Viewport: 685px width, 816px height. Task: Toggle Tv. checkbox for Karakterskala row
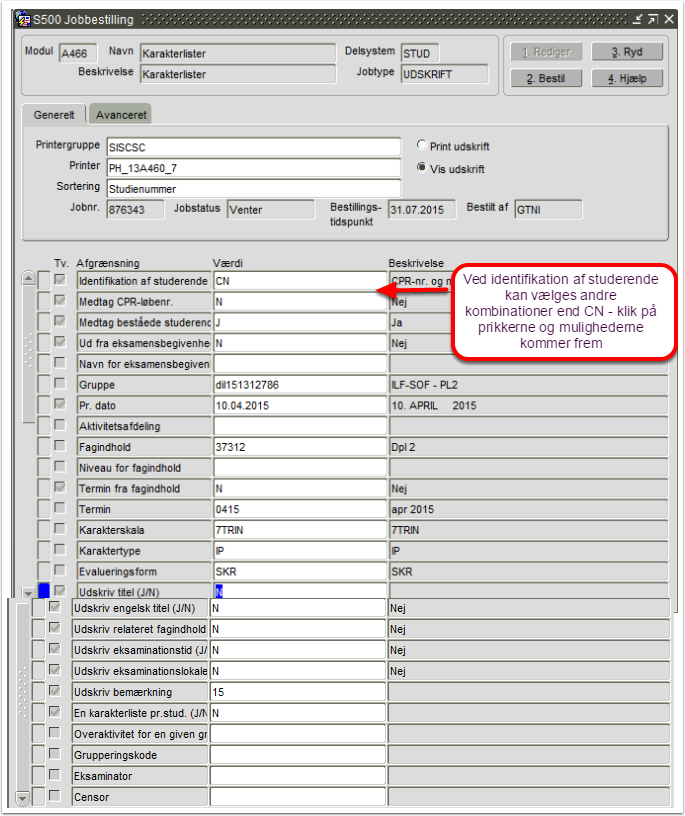[60, 529]
